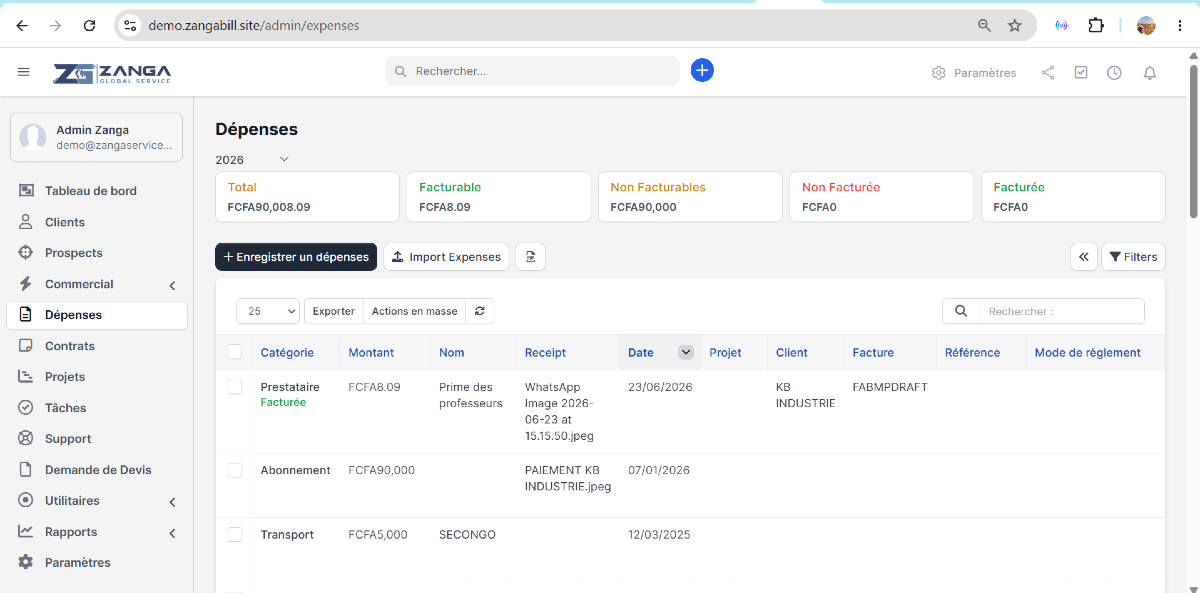
Task: Open FABMPDRAFT invoice link
Action: coord(890,387)
